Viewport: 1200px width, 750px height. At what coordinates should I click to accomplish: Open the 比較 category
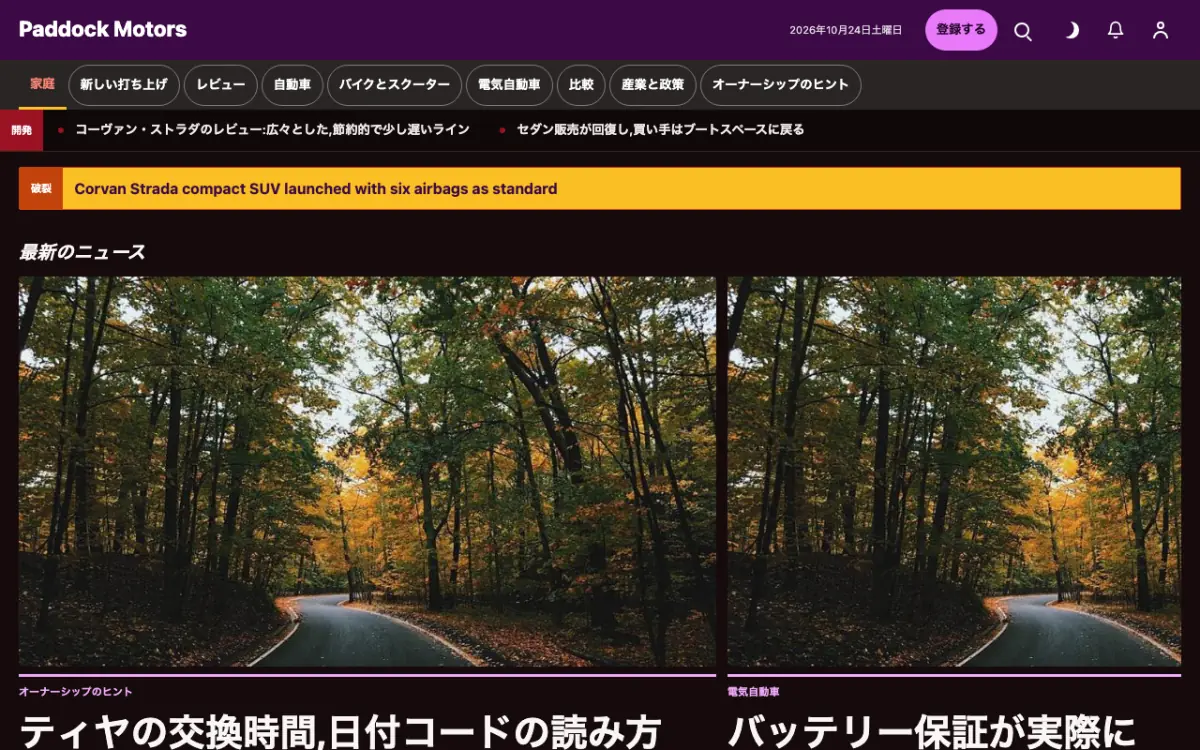[x=581, y=85]
